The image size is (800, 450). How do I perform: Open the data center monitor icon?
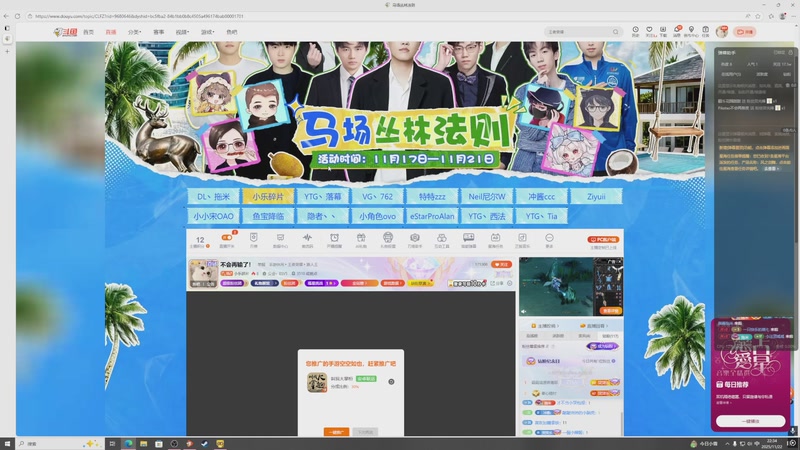pos(280,238)
